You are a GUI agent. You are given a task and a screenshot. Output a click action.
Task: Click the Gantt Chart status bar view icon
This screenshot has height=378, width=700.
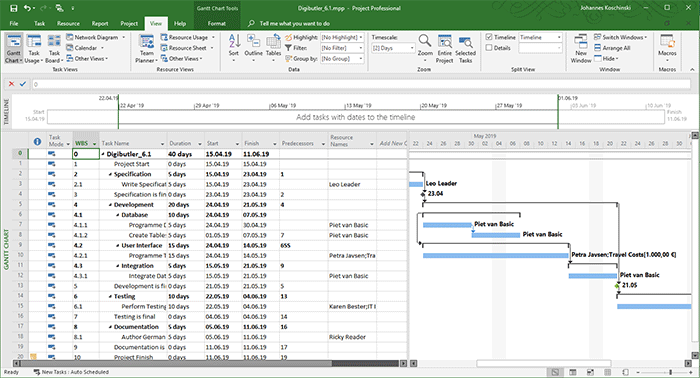pyautogui.click(x=555, y=372)
